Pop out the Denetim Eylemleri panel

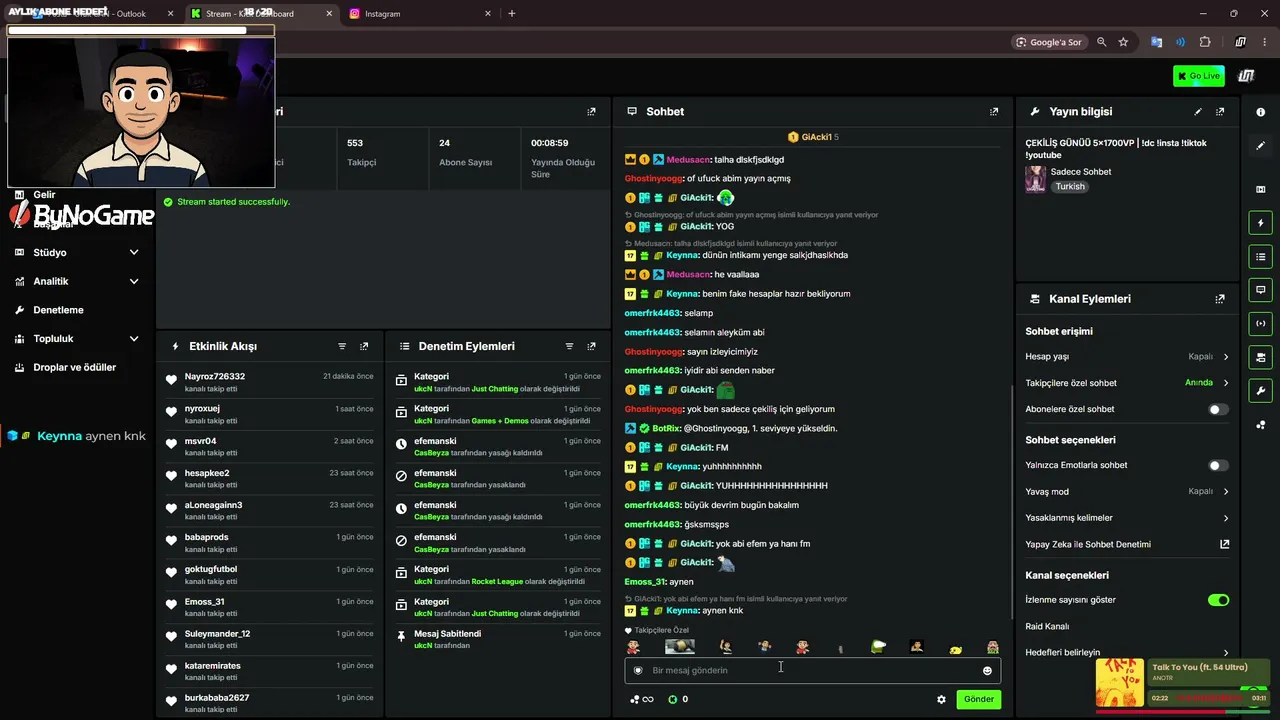point(591,346)
